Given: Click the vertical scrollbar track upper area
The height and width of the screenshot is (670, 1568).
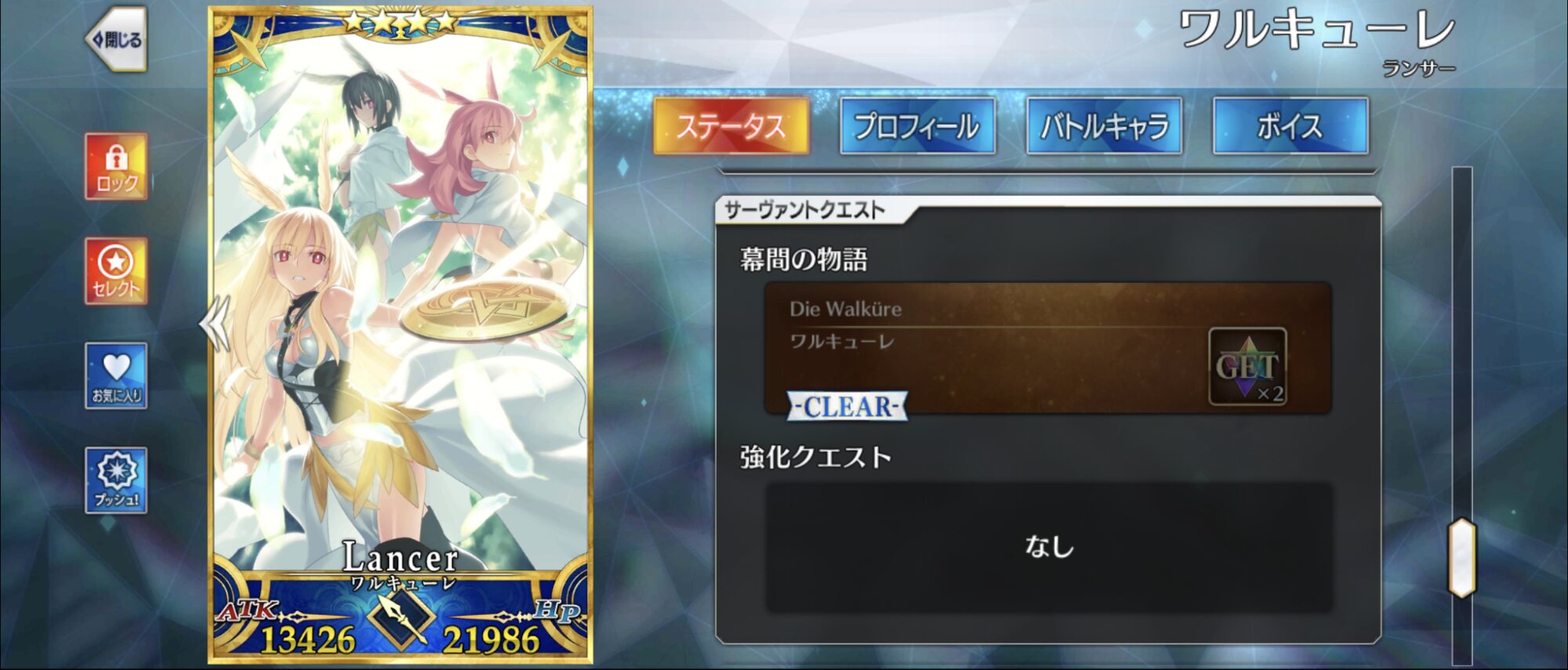Looking at the screenshot, I should pyautogui.click(x=1461, y=313).
